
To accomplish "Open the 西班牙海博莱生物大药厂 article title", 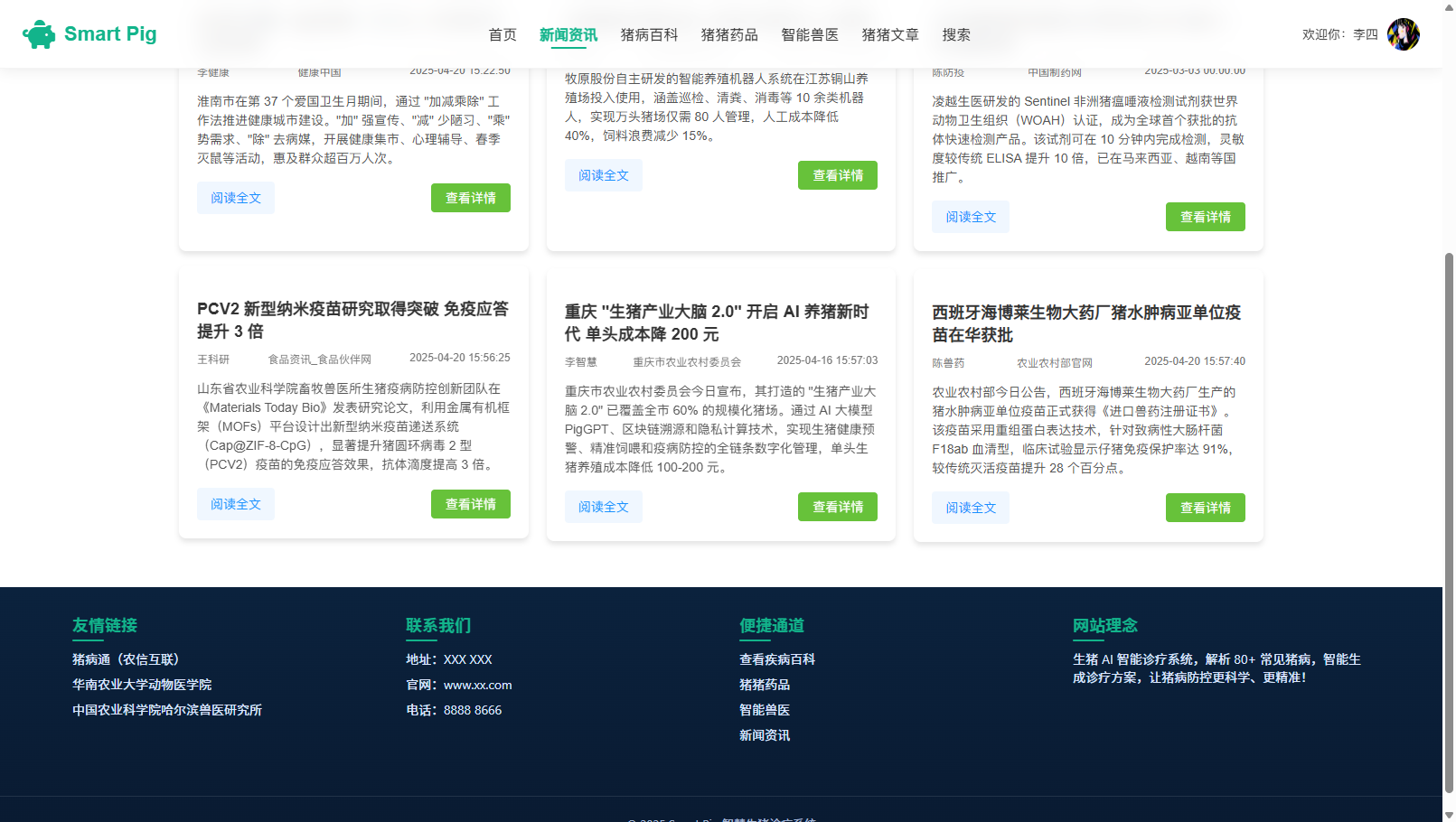I will tap(1087, 323).
